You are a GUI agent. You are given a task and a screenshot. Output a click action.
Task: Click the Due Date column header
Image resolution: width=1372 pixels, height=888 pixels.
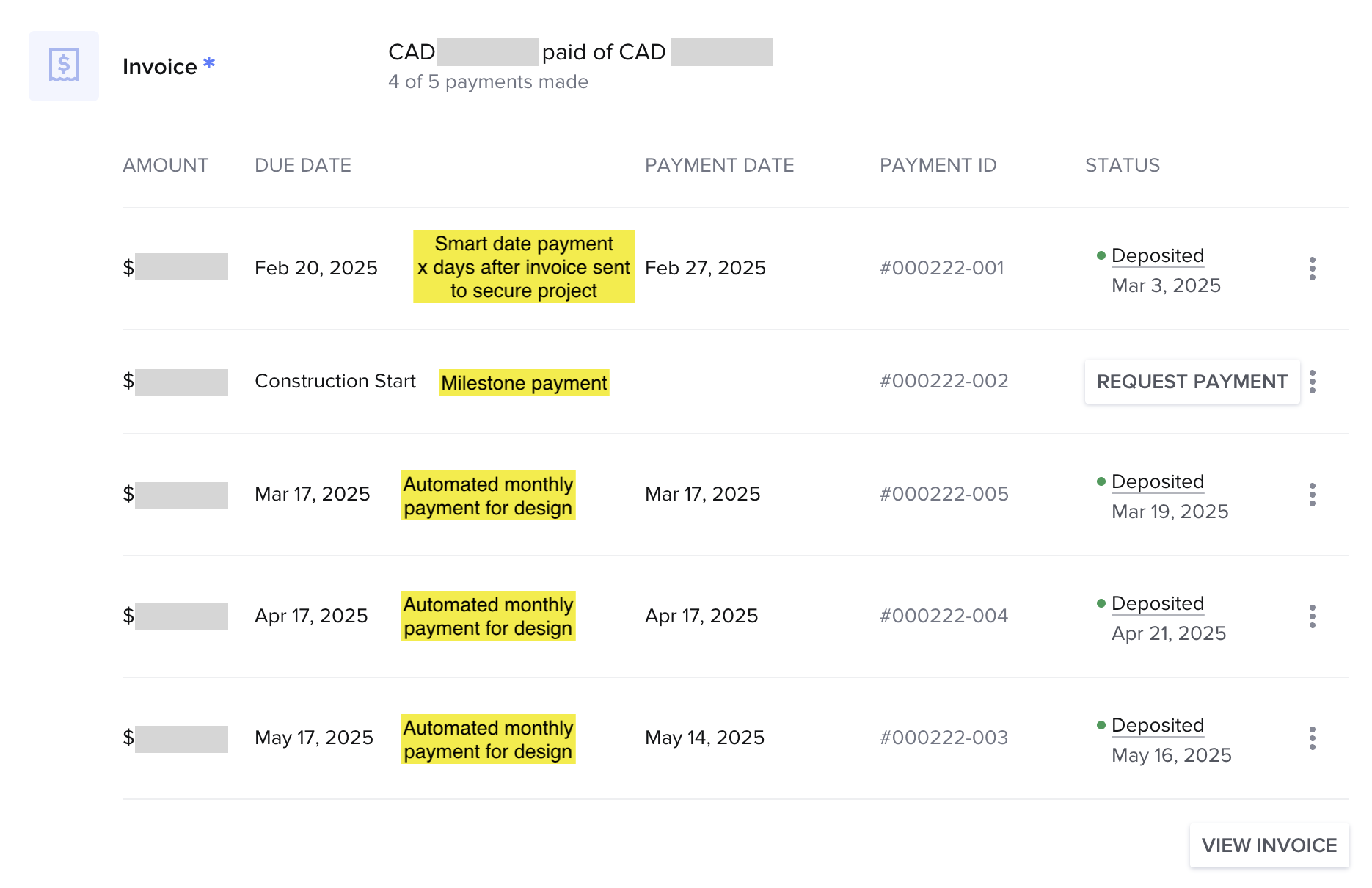(303, 165)
